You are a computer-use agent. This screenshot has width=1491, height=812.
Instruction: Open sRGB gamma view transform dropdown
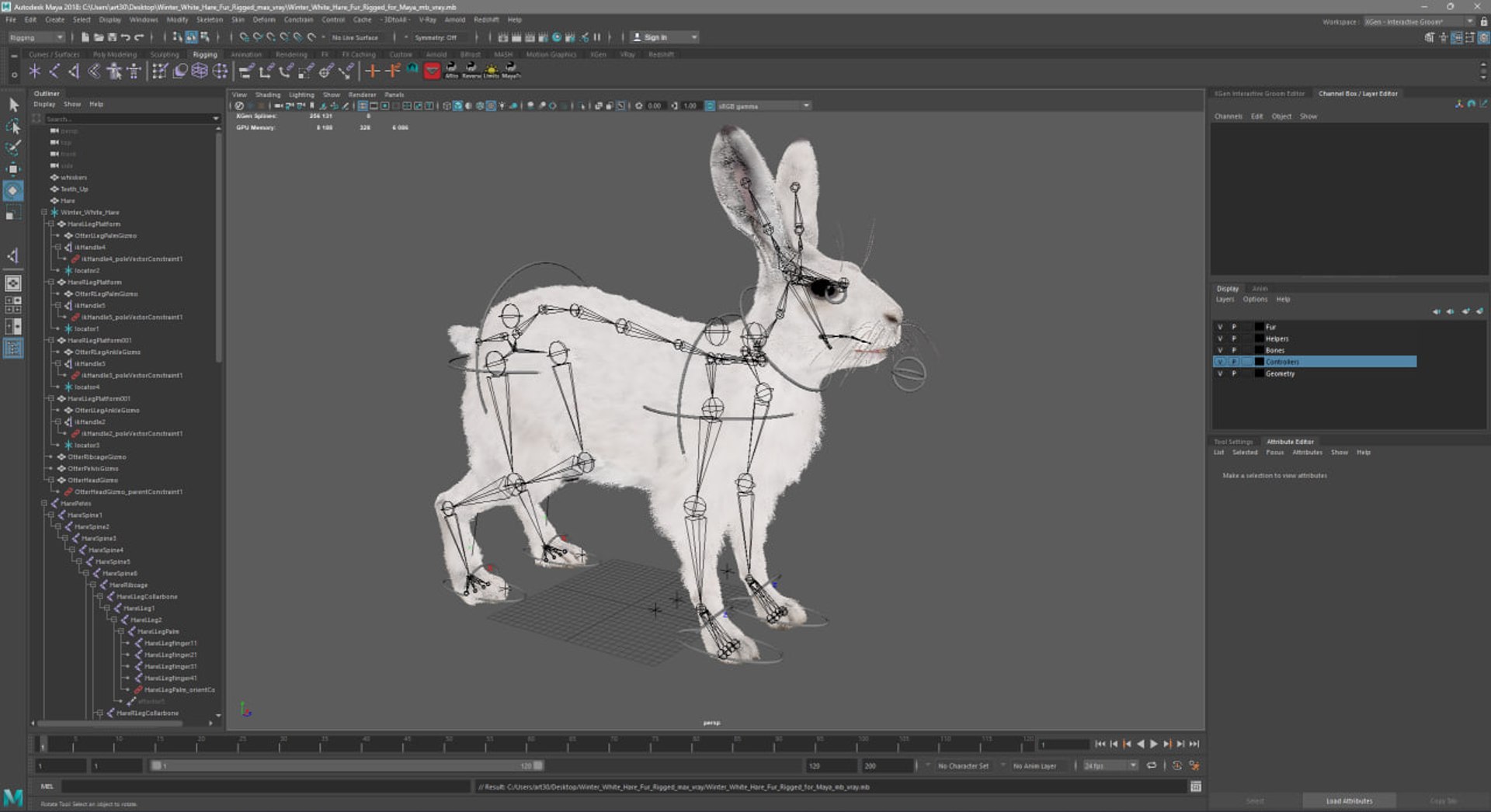pyautogui.click(x=764, y=106)
